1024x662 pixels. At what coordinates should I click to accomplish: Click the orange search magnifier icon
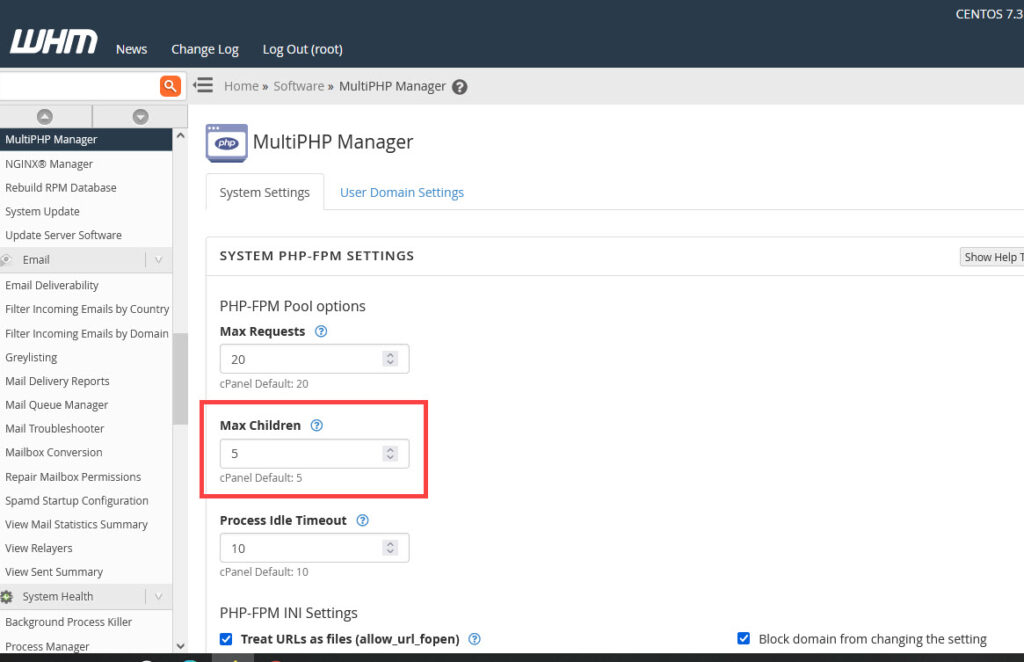[x=170, y=86]
